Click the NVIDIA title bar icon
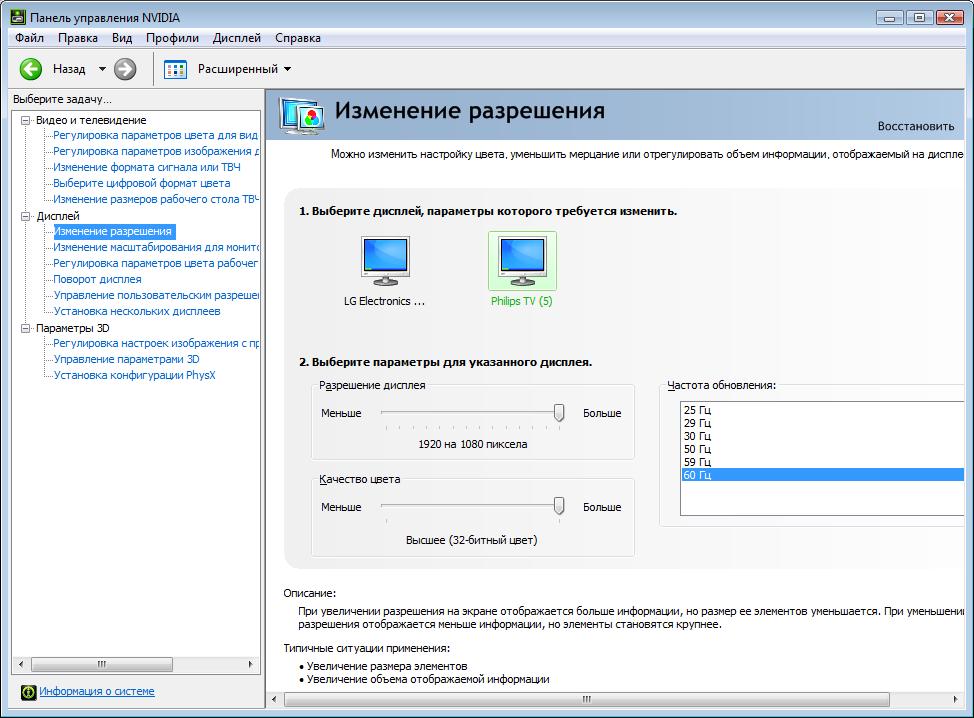 [x=18, y=17]
